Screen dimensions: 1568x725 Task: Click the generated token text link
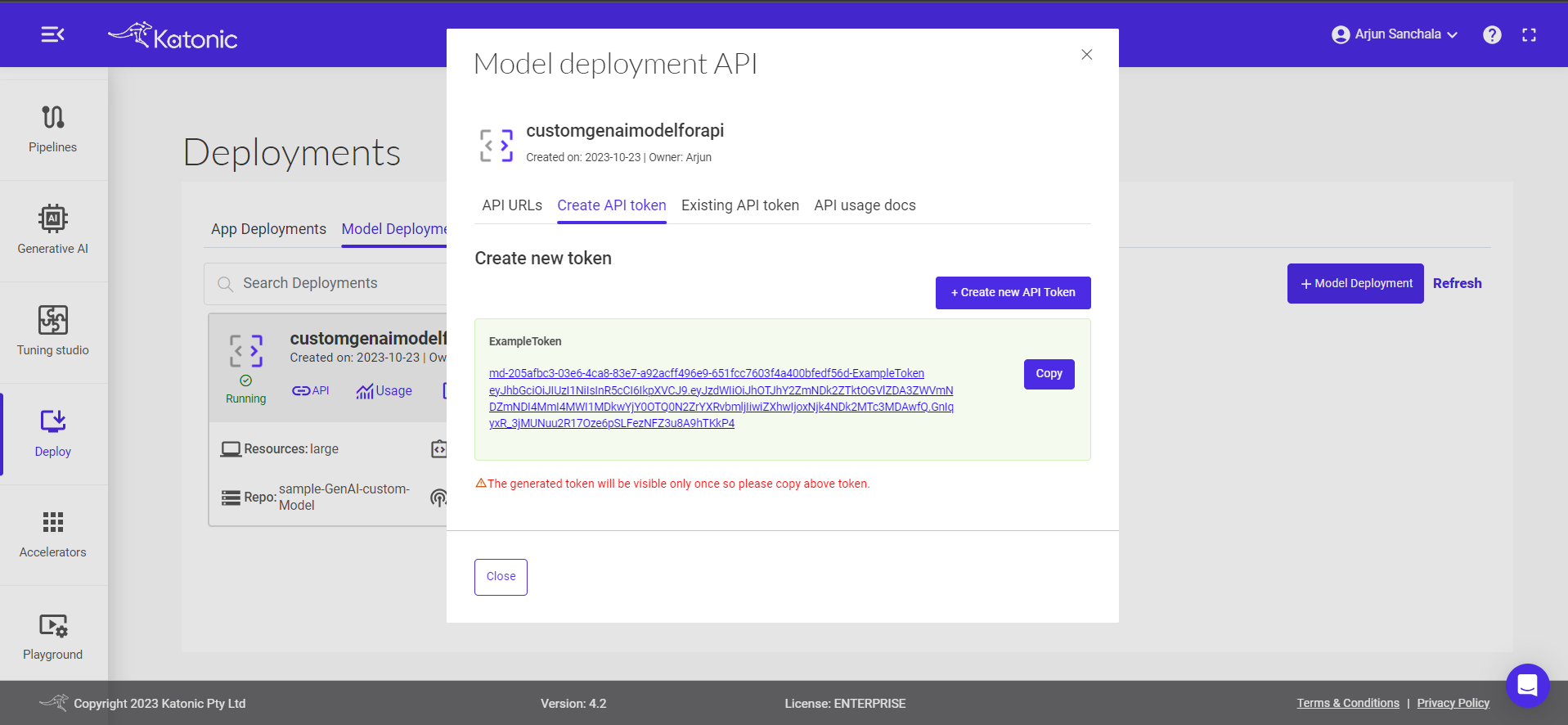click(x=721, y=399)
